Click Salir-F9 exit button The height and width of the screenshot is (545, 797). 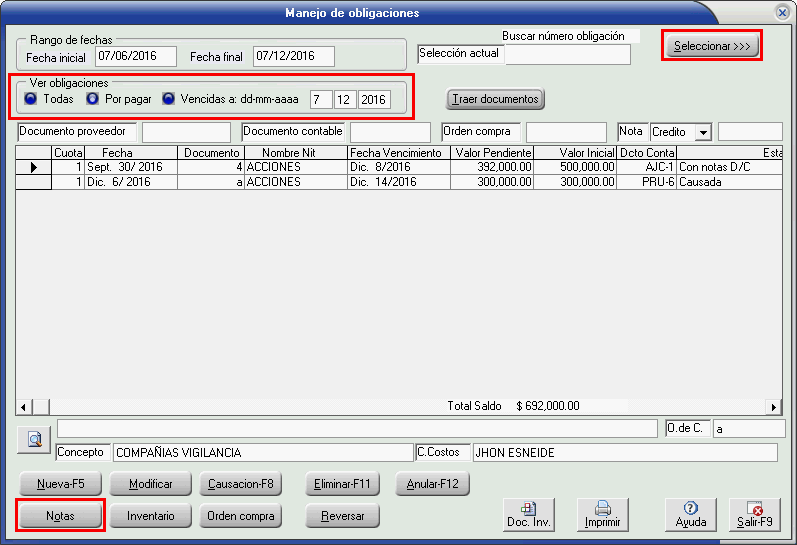coord(754,514)
